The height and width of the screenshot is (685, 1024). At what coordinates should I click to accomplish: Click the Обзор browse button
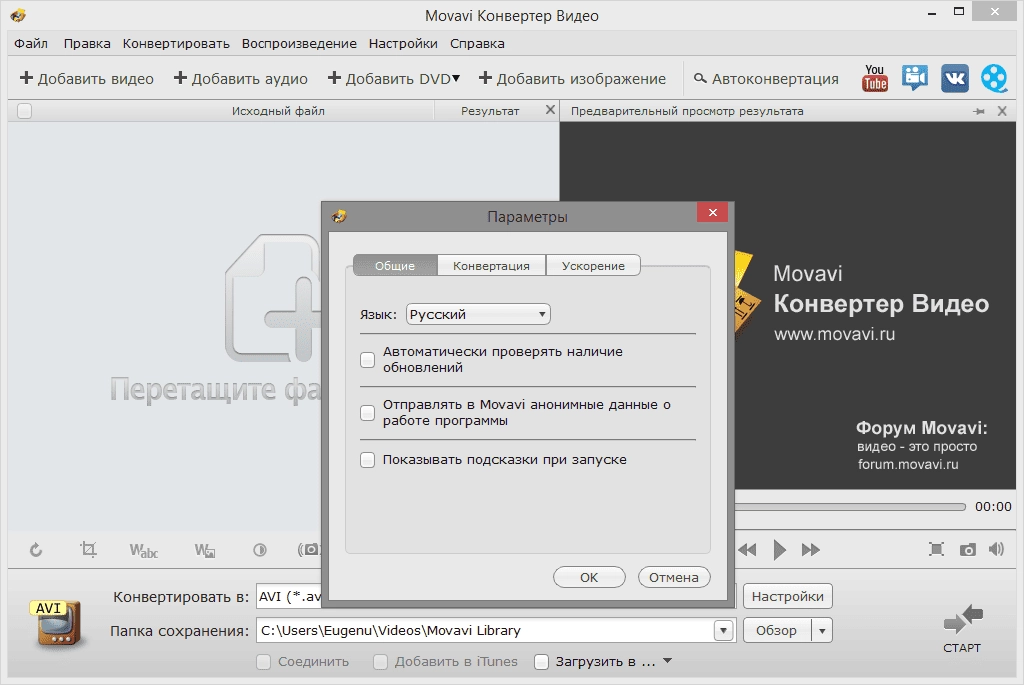point(777,631)
